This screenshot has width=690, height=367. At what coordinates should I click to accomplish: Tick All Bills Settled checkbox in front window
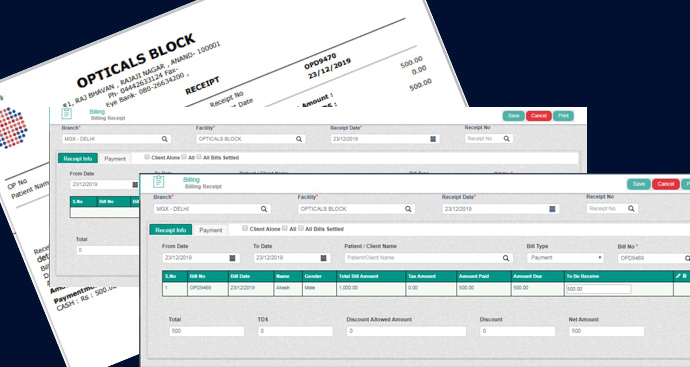pos(301,228)
